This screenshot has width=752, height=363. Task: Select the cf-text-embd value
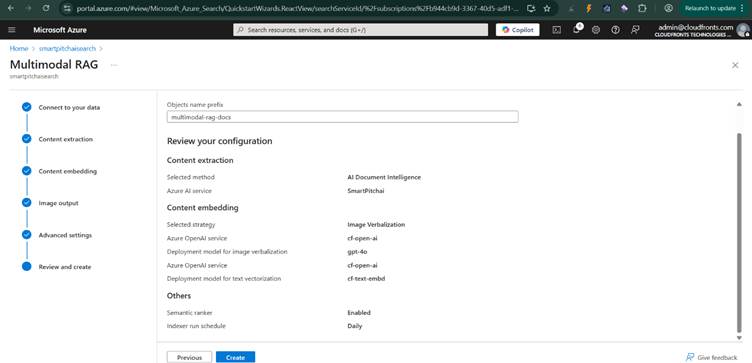(366, 278)
